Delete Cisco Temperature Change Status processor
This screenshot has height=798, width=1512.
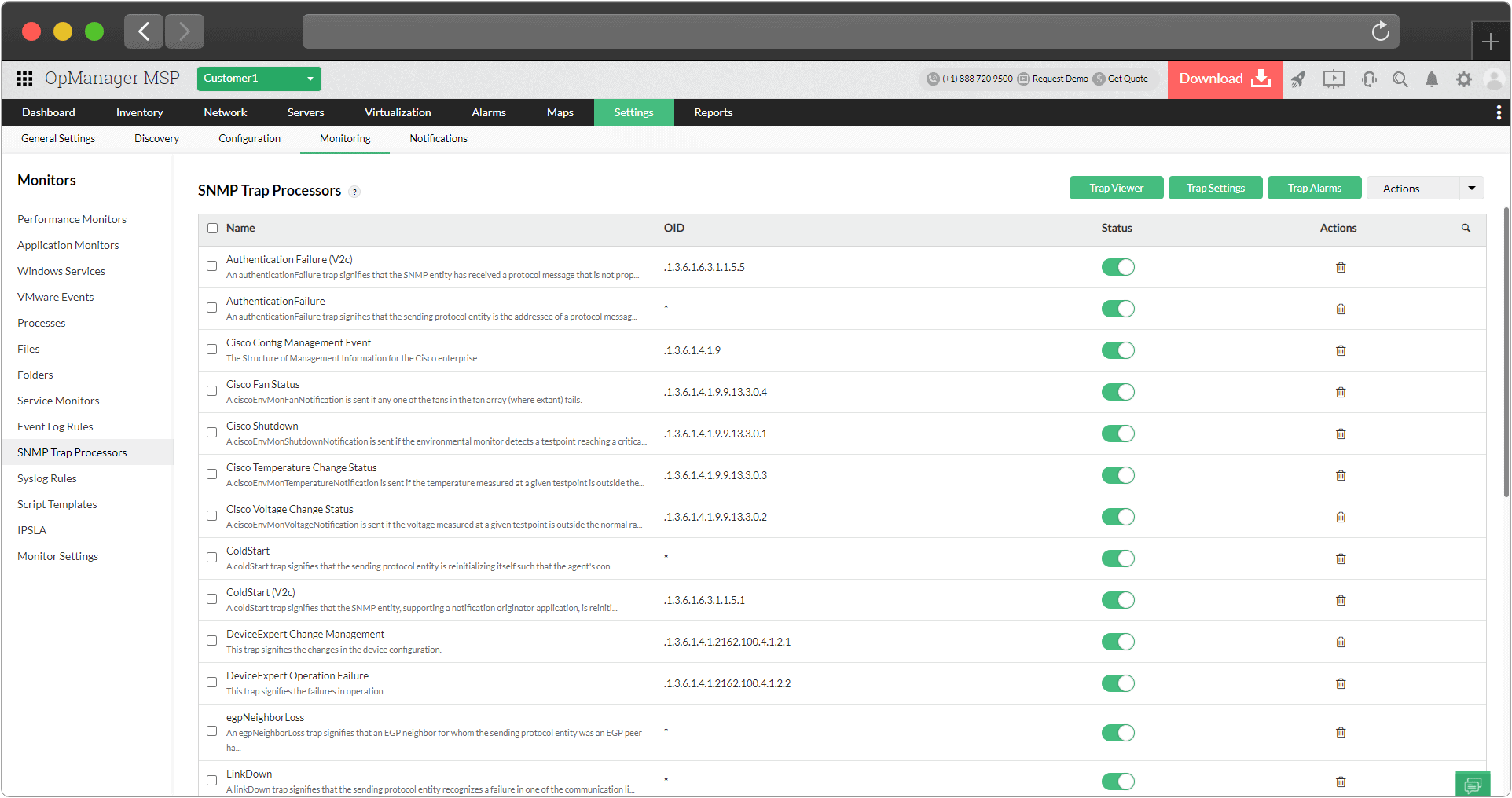pos(1341,475)
